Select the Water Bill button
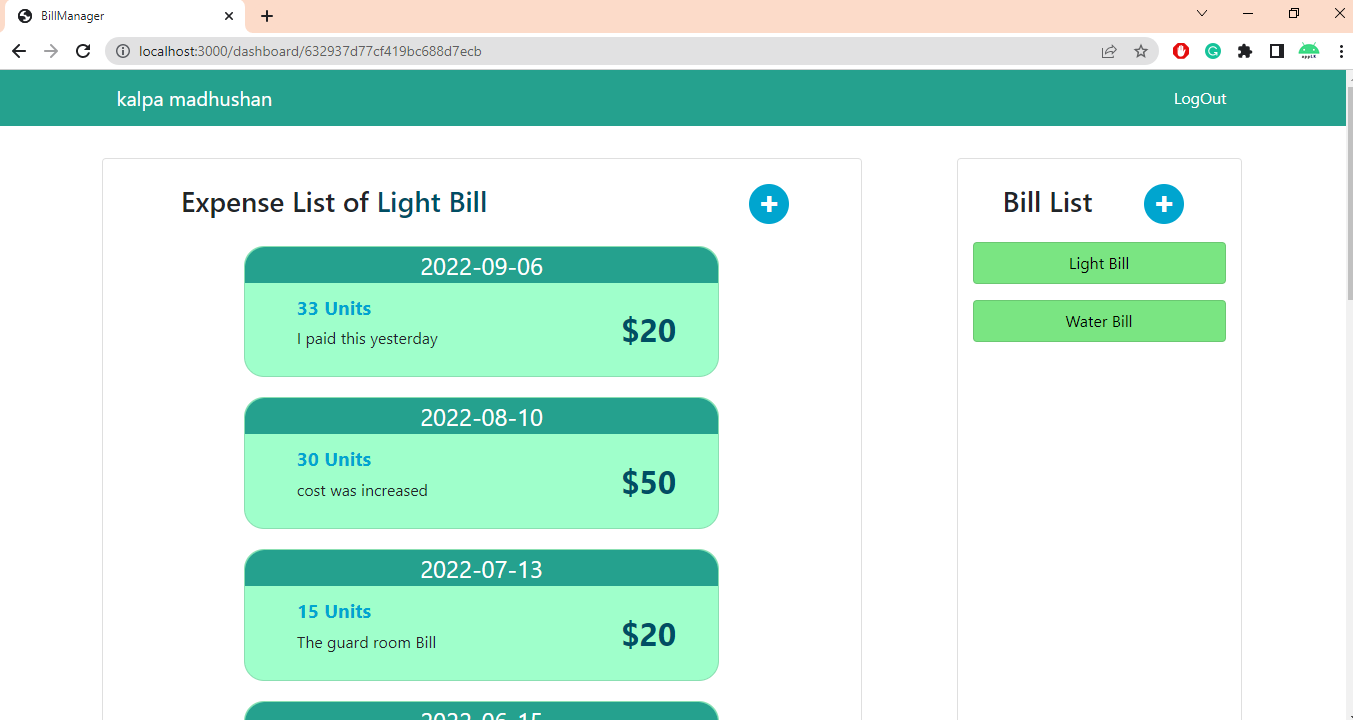The width and height of the screenshot is (1353, 720). coord(1099,321)
